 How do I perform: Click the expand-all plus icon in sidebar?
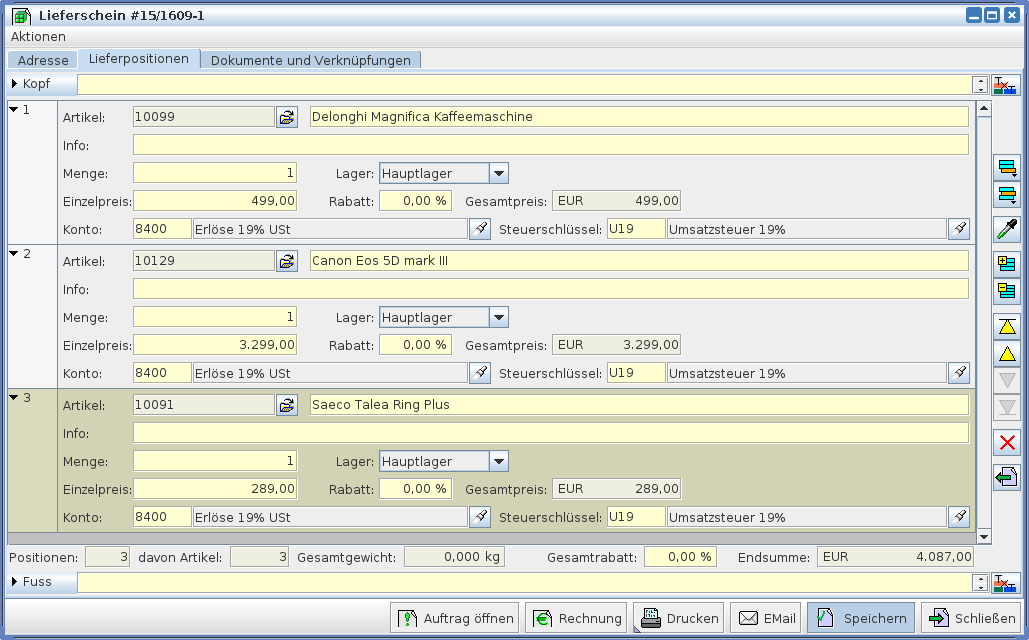1007,264
